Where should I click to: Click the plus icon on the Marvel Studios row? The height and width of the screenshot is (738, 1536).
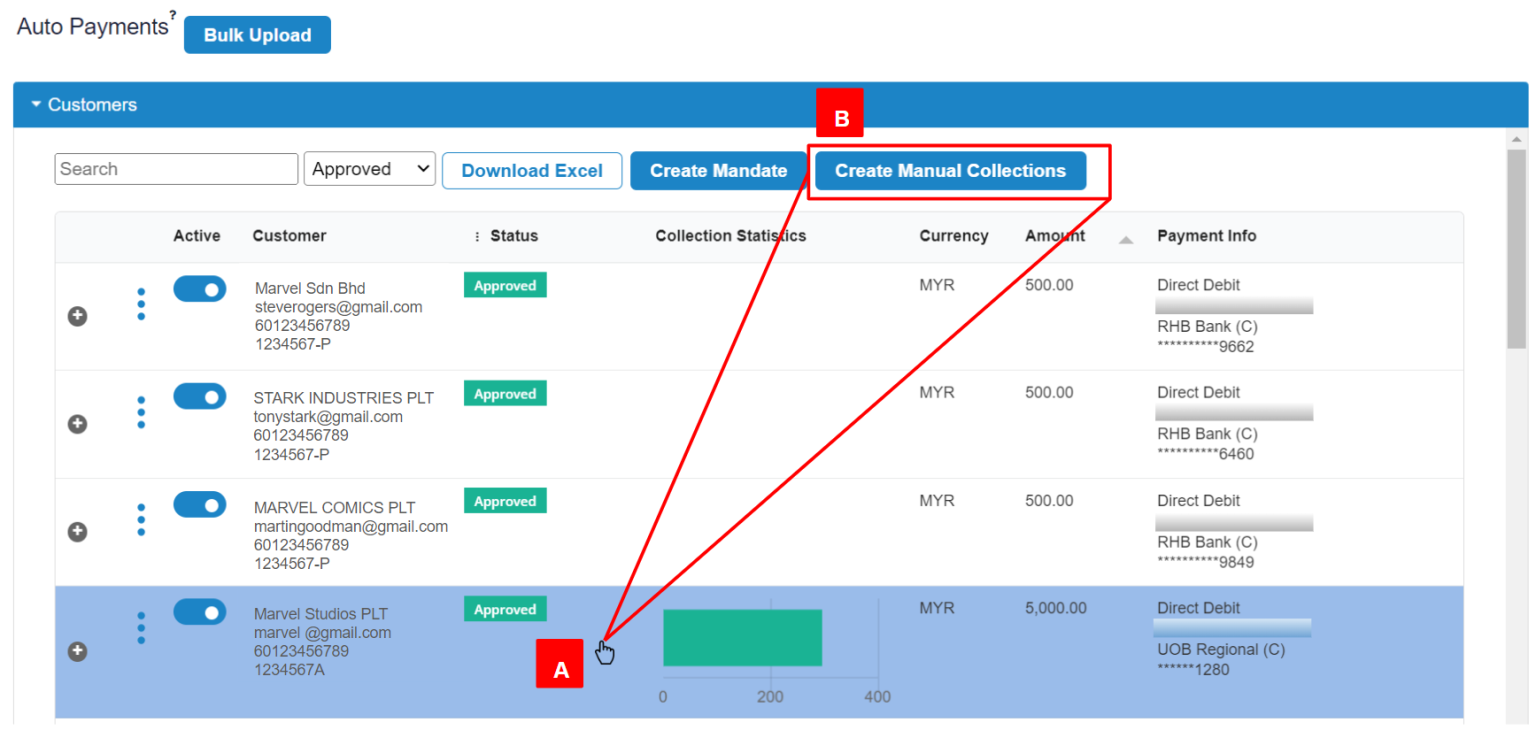[x=77, y=651]
